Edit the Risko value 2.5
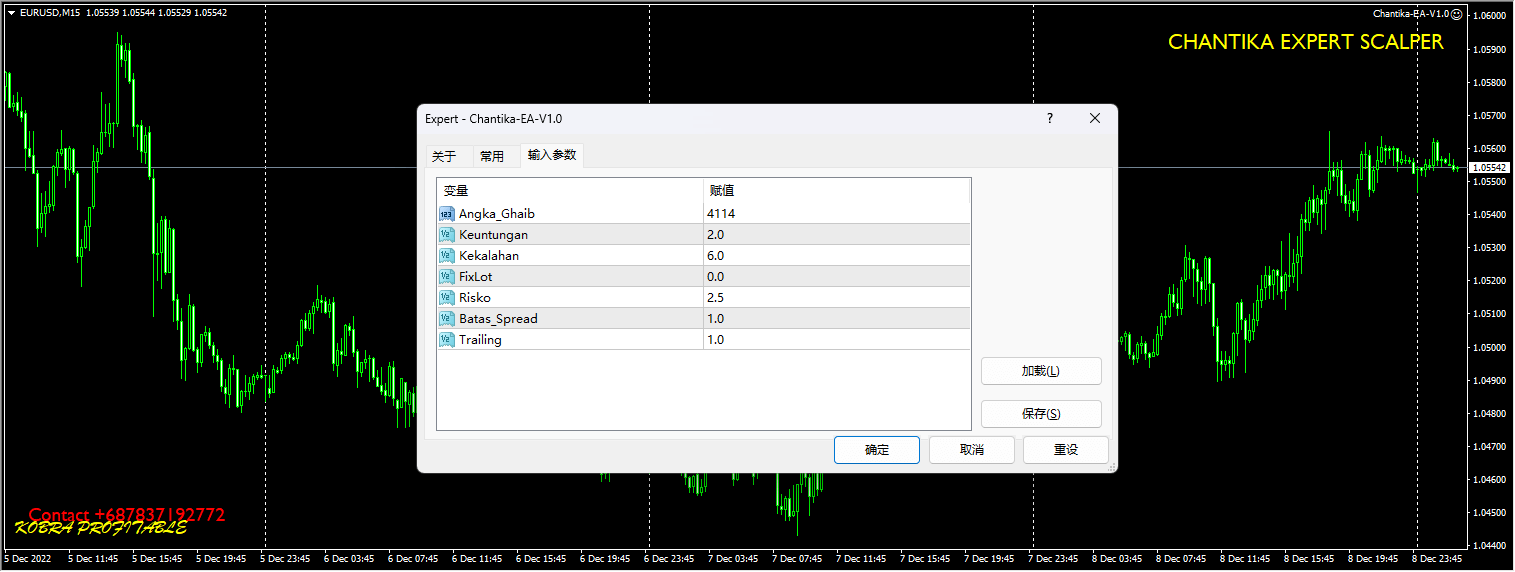Viewport: 1515px width, 572px height. click(835, 298)
